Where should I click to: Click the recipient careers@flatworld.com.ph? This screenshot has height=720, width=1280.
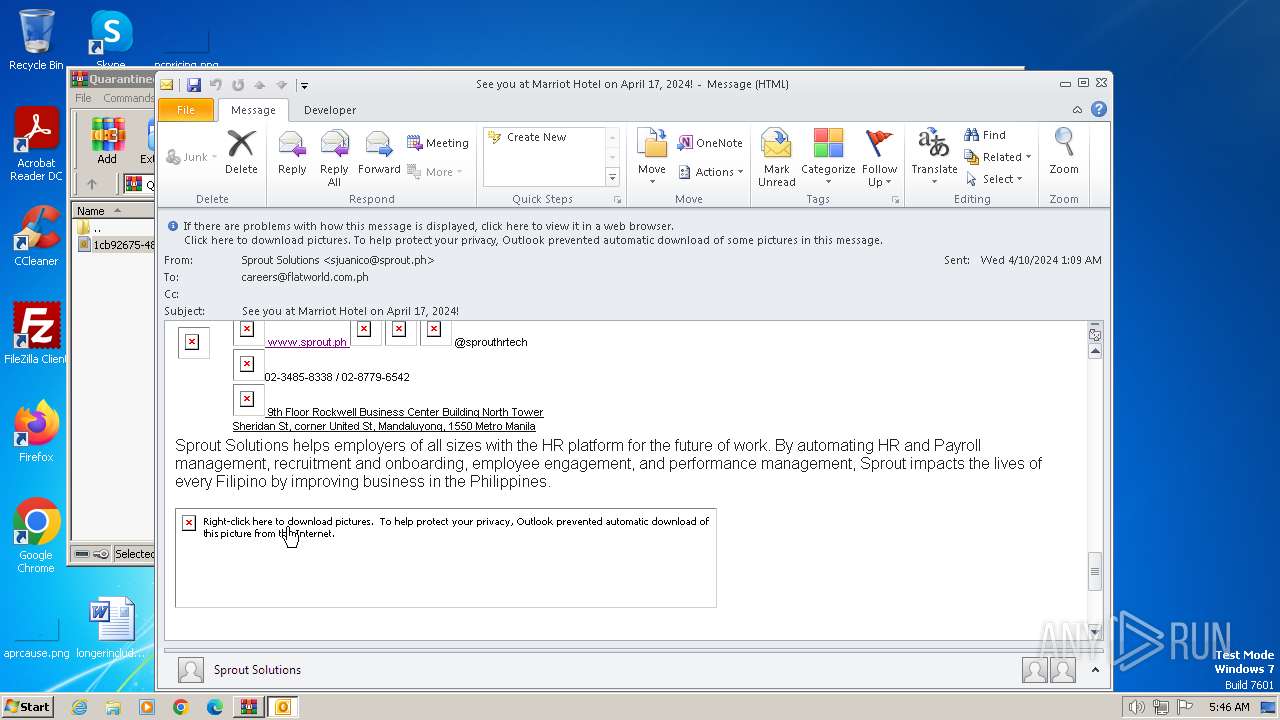click(305, 277)
